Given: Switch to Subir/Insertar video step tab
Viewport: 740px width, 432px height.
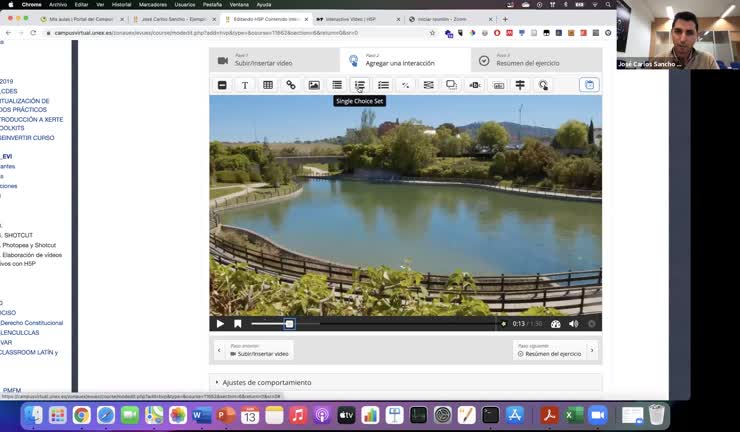Looking at the screenshot, I should point(274,60).
